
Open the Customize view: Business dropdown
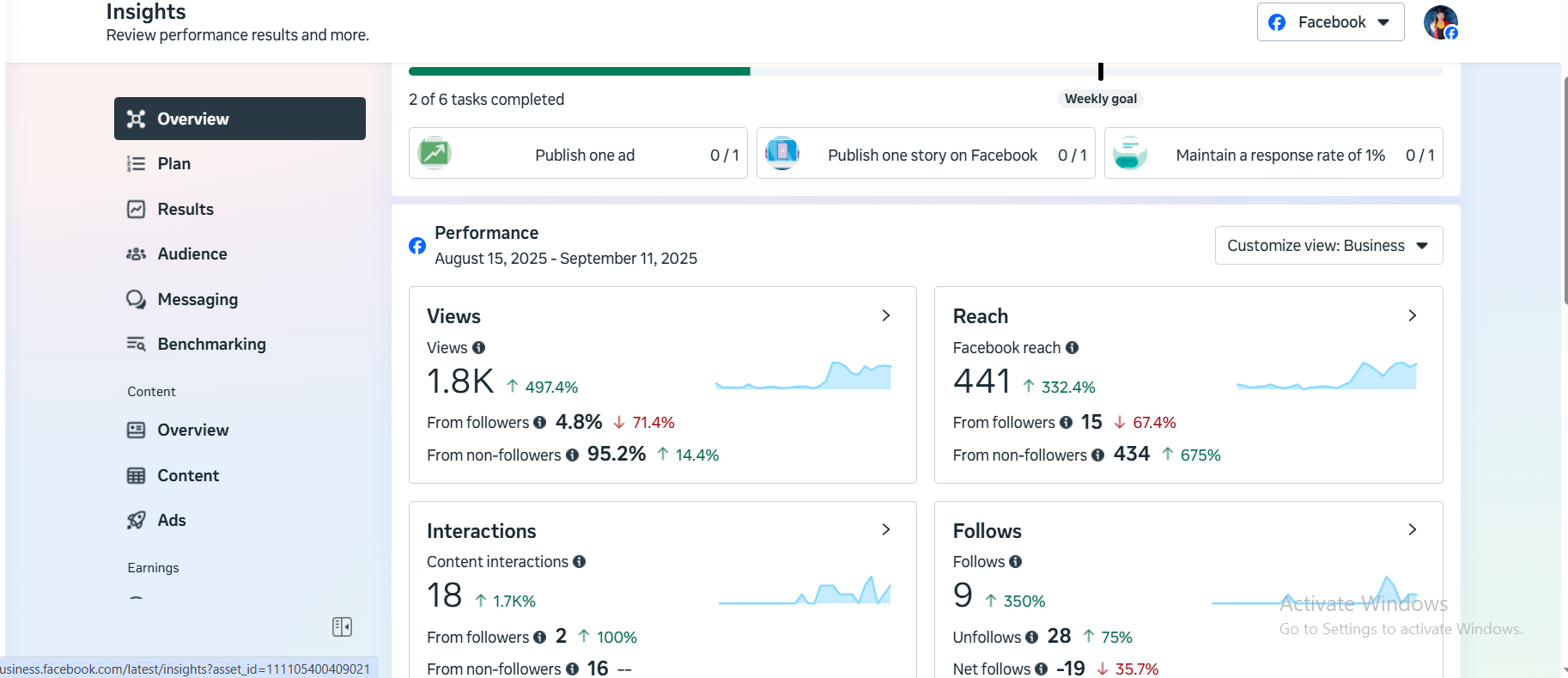[1328, 246]
